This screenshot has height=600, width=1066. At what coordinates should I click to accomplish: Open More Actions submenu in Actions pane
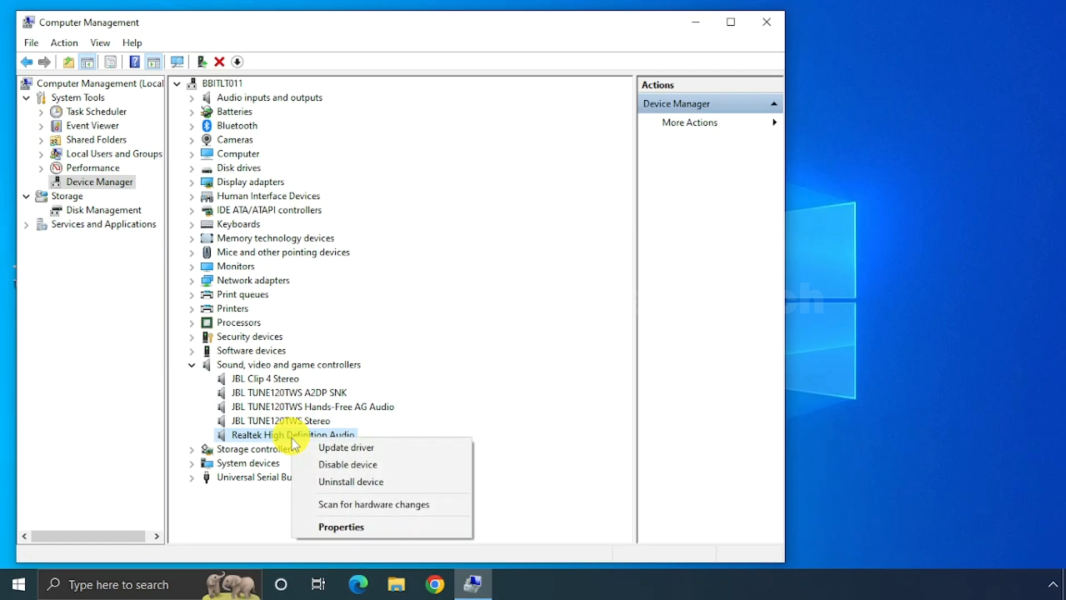(710, 123)
